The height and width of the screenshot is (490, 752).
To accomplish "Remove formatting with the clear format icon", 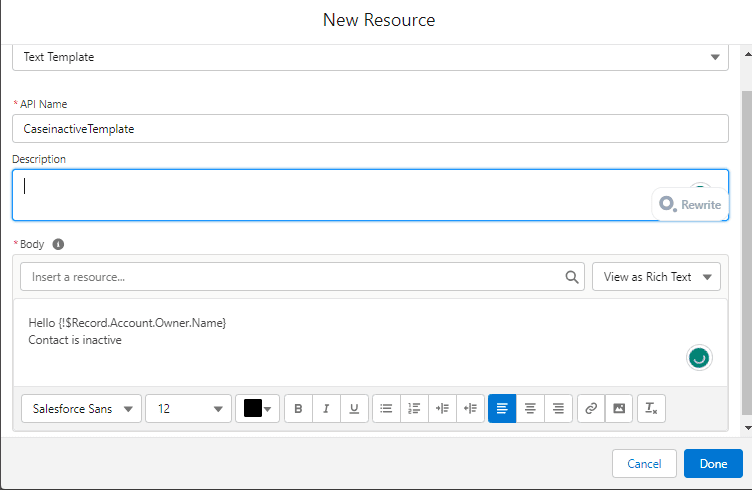I will click(x=651, y=408).
